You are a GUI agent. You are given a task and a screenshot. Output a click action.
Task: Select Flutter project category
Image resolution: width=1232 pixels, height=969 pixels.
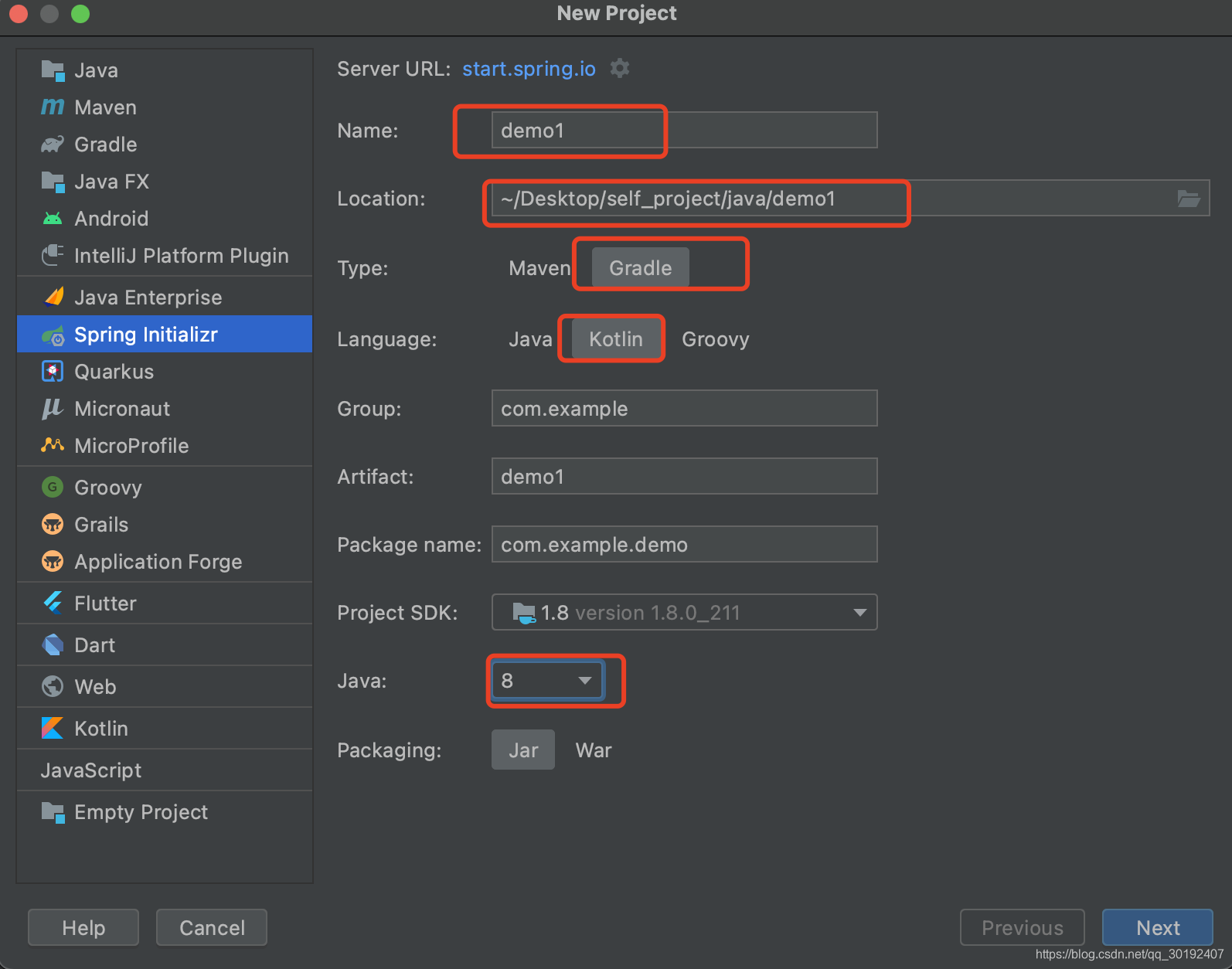click(x=165, y=603)
